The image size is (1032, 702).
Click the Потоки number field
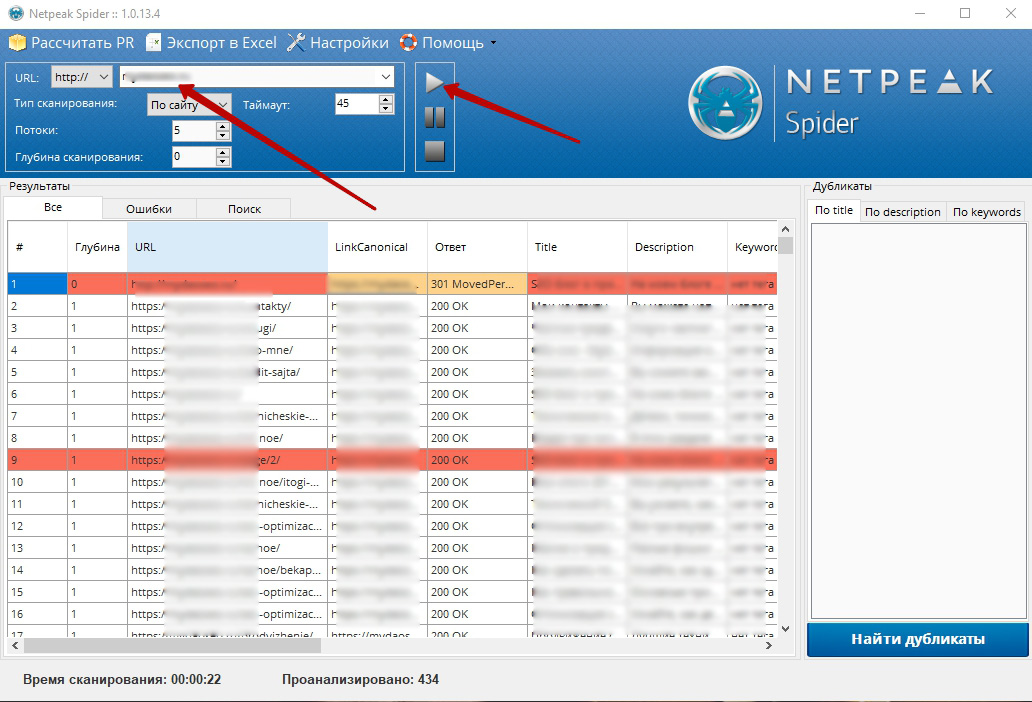click(194, 130)
